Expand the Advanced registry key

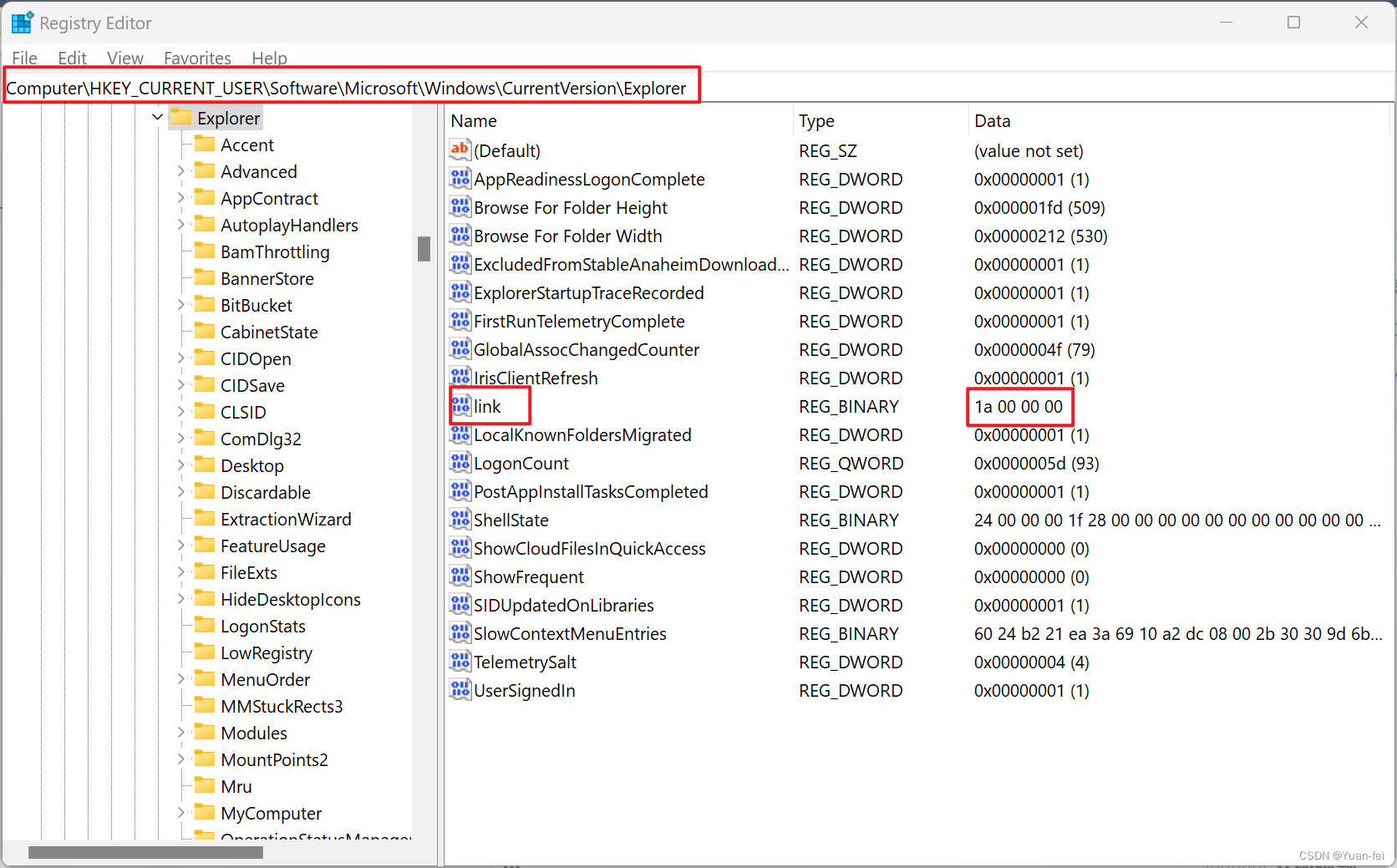point(180,171)
